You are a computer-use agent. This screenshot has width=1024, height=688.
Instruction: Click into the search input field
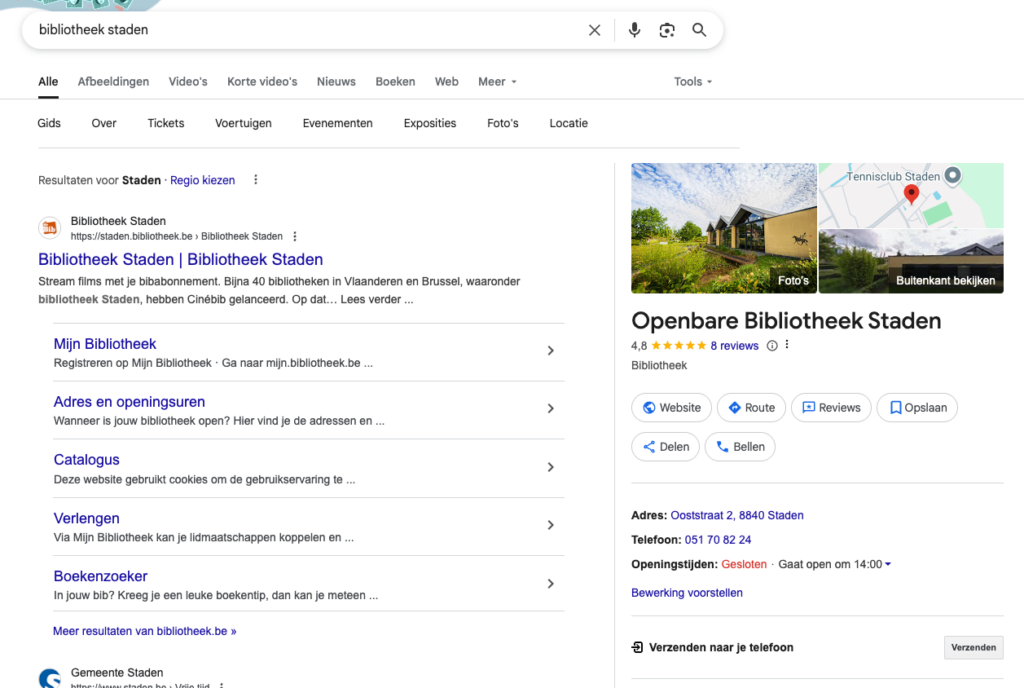click(x=300, y=30)
